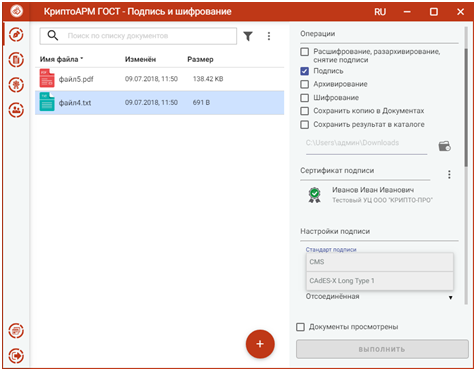
Task: Expand the Отсоединённая dropdown arrow
Action: (450, 297)
